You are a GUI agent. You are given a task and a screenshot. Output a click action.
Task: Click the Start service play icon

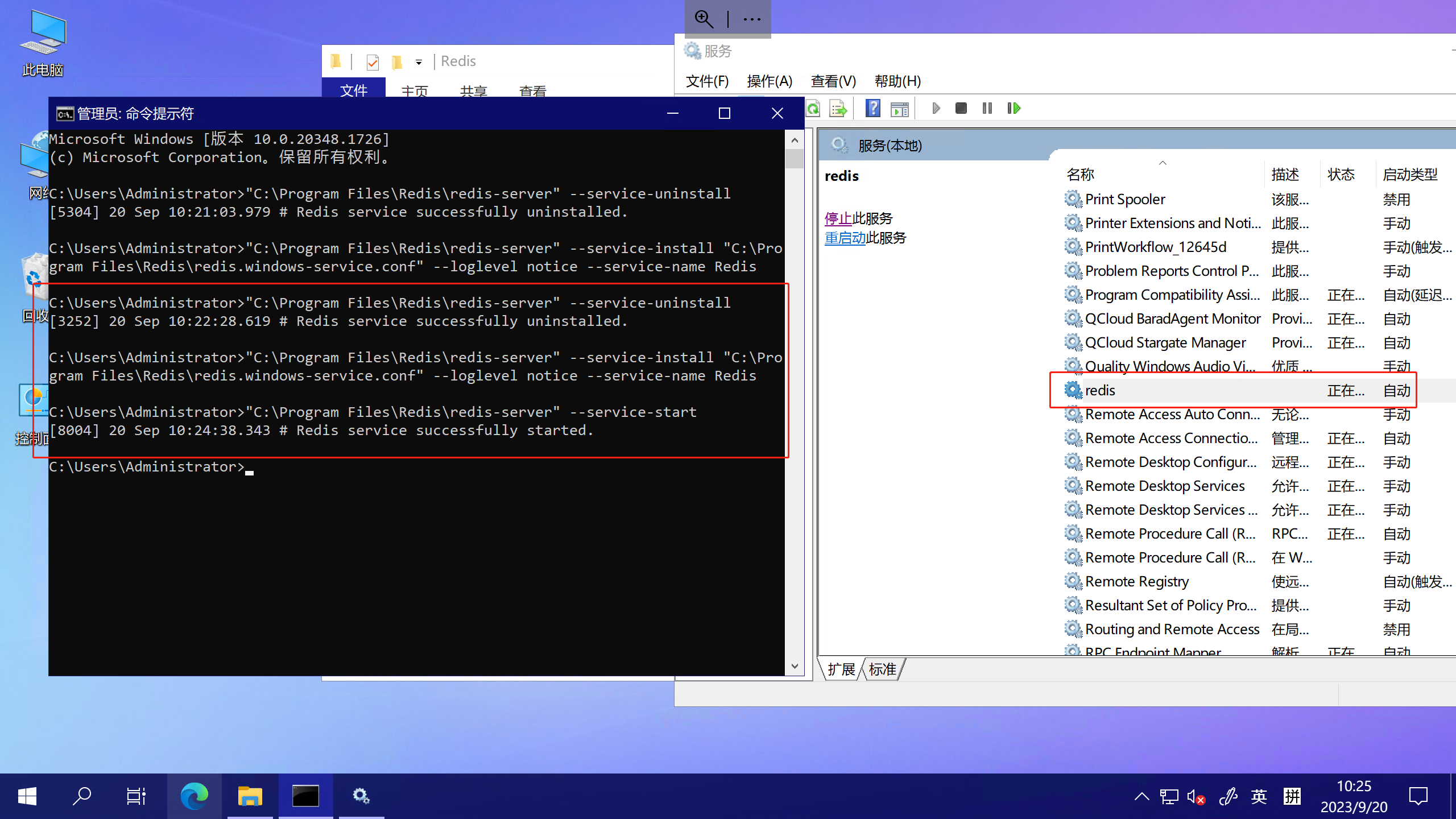pyautogui.click(x=936, y=108)
